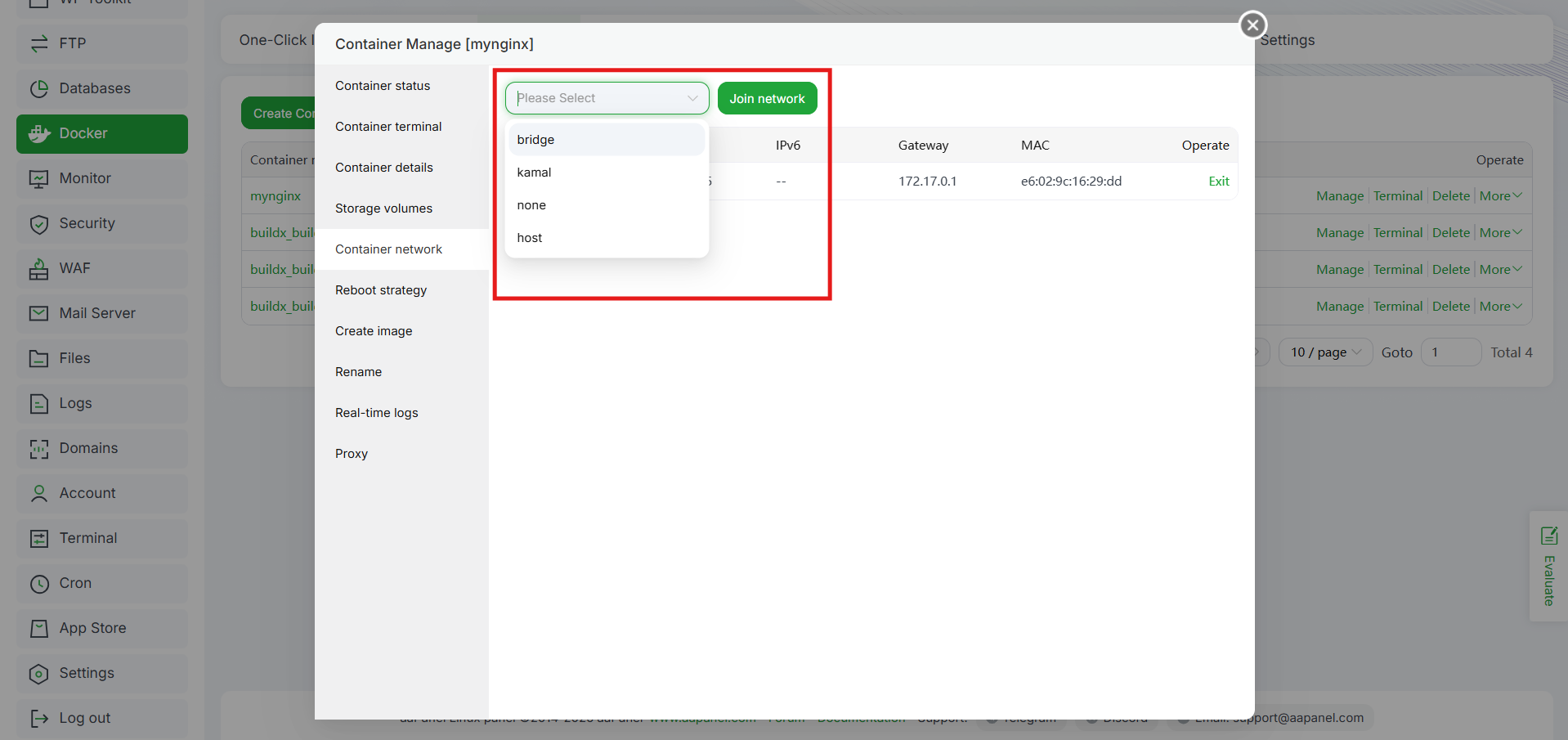Image resolution: width=1568 pixels, height=740 pixels.
Task: Close the Container Manage dialog
Action: pos(1252,25)
